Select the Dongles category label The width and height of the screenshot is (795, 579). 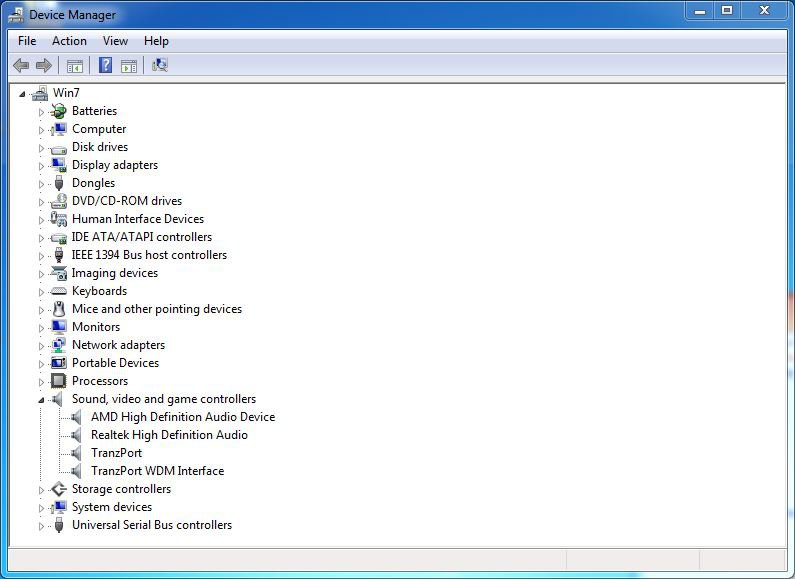93,183
